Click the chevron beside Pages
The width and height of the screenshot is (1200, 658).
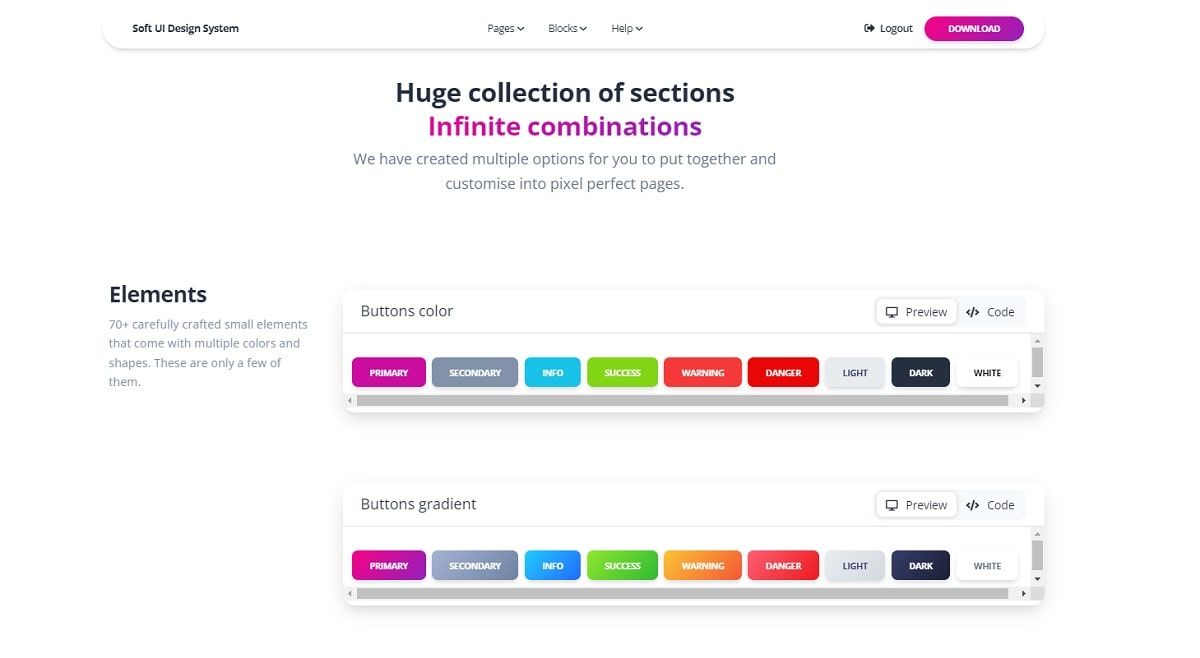(521, 28)
